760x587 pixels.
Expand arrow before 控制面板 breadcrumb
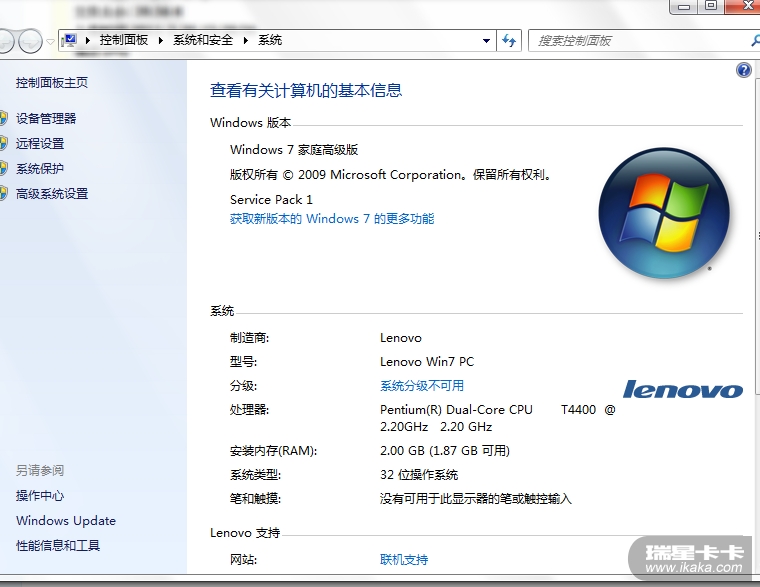click(x=88, y=41)
